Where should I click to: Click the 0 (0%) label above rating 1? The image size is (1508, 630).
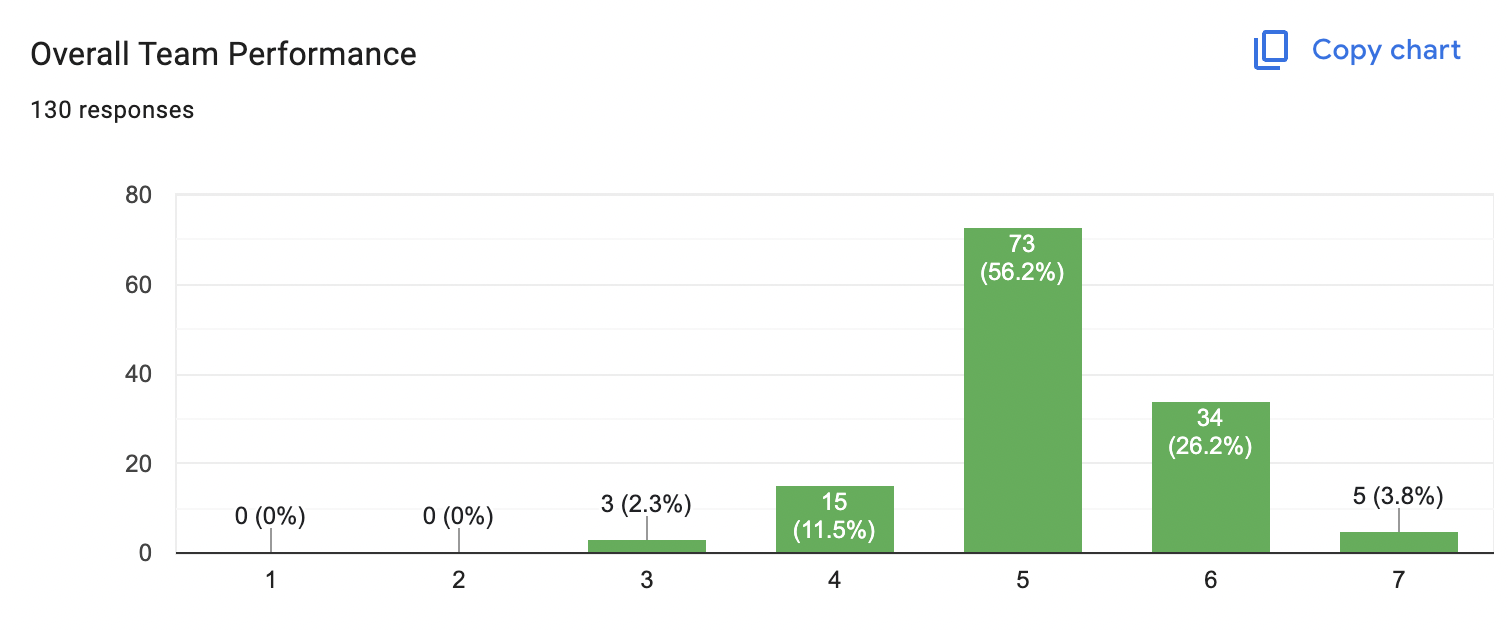click(x=270, y=517)
